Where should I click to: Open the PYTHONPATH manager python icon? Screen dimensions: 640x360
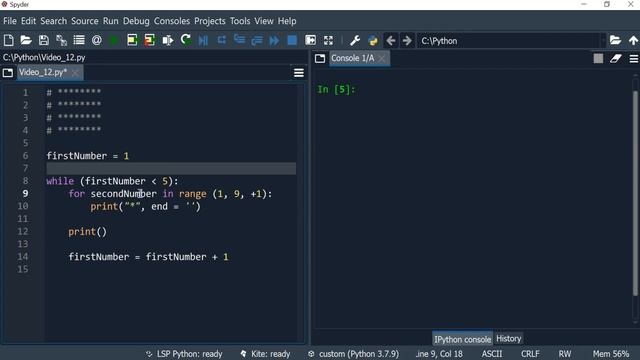[x=373, y=40]
